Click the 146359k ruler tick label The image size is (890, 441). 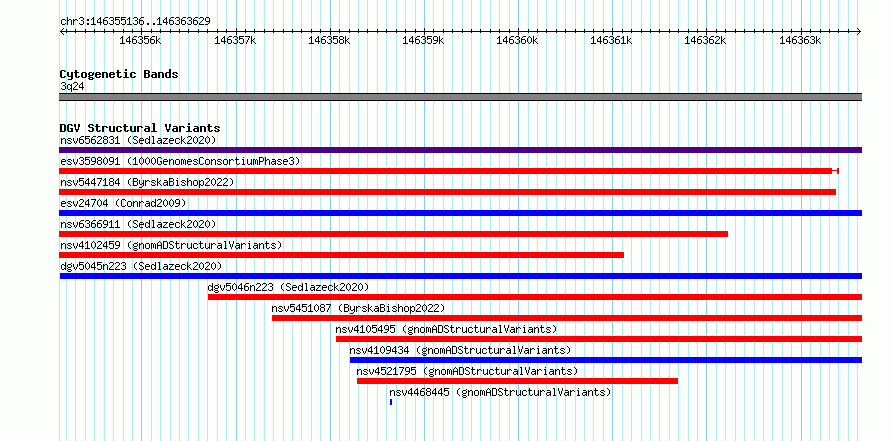[423, 41]
